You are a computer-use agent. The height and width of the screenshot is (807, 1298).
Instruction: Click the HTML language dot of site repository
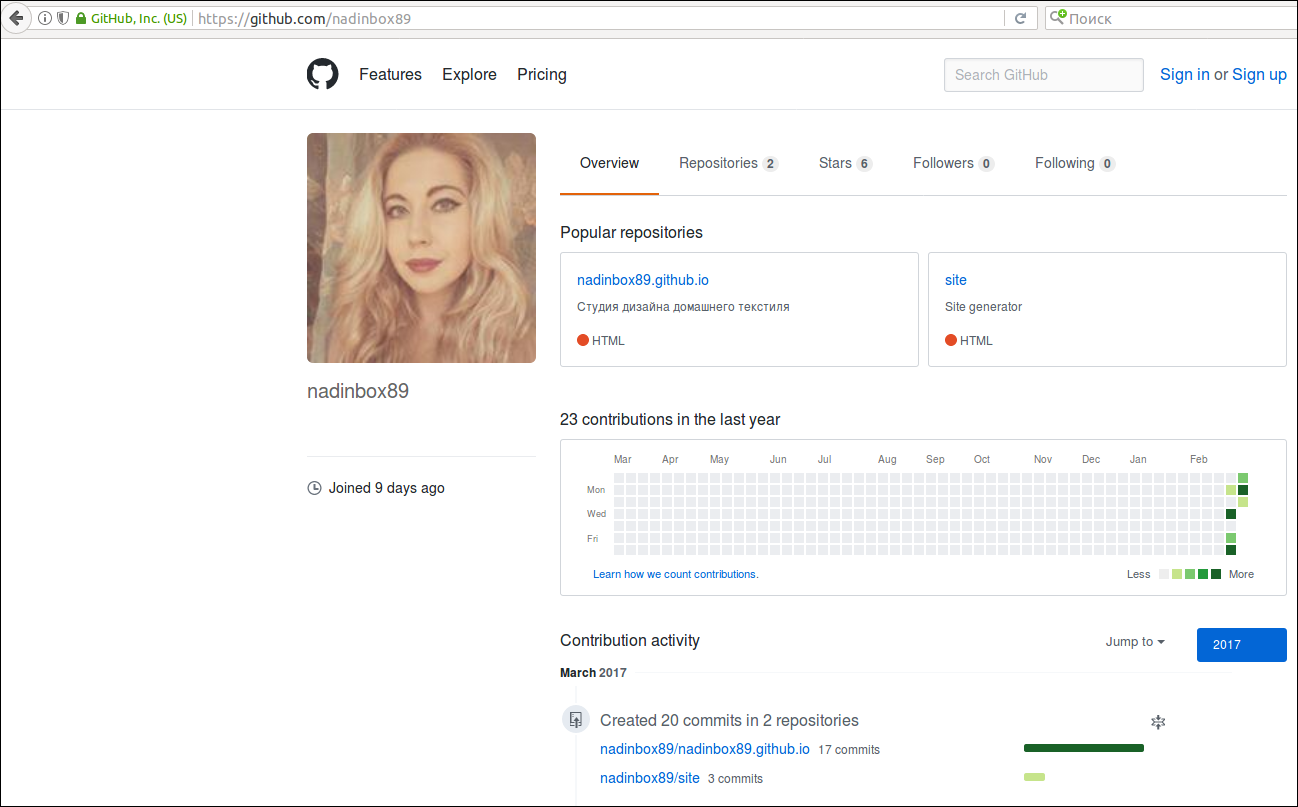(x=951, y=341)
